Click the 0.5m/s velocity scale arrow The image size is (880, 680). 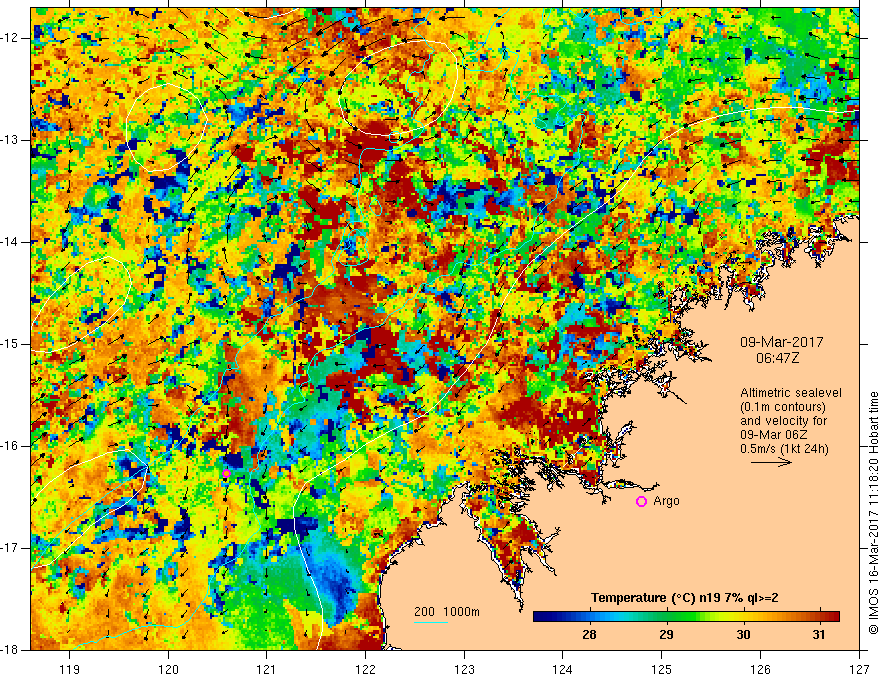coord(771,462)
